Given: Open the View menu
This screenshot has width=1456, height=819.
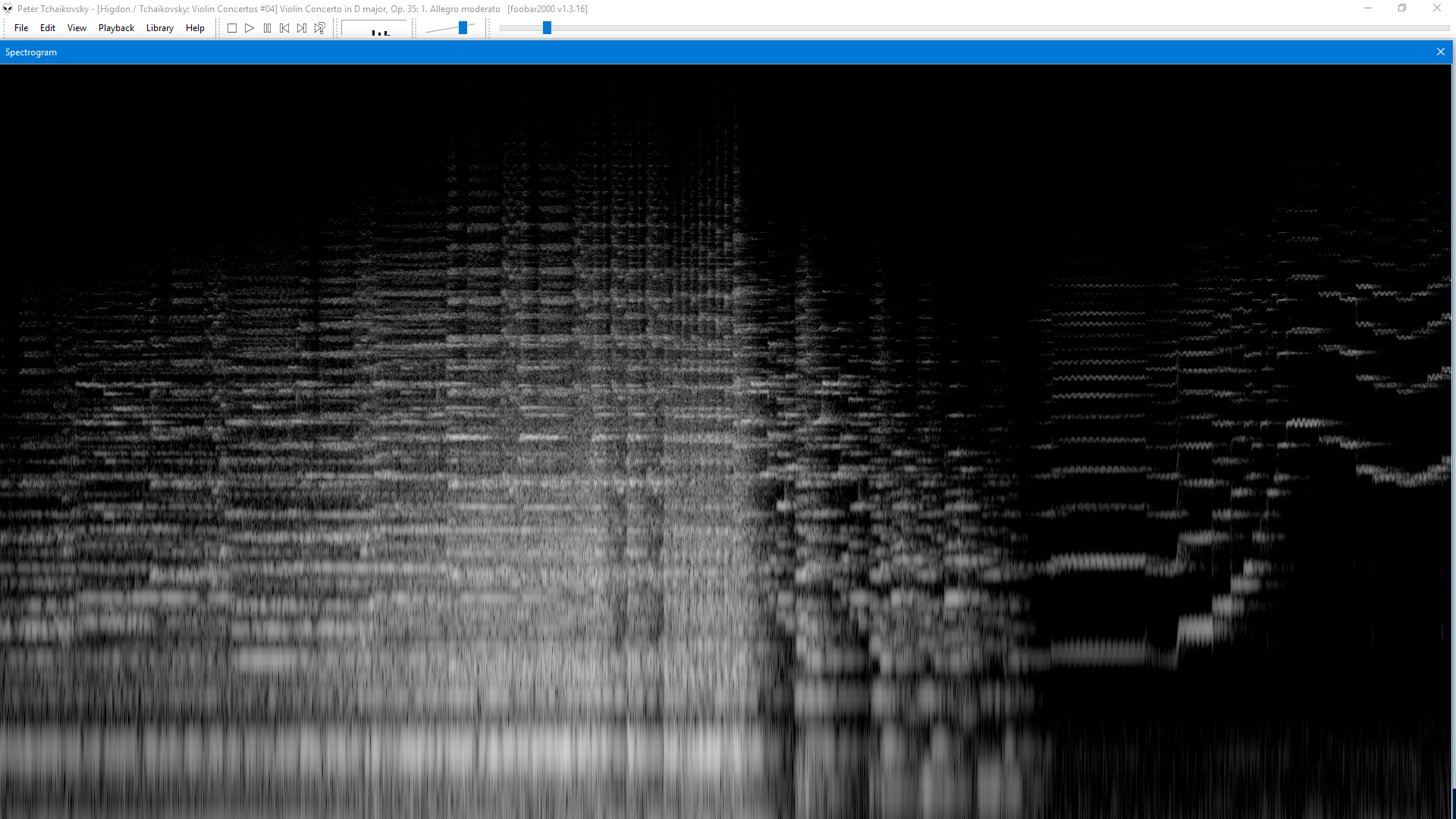Looking at the screenshot, I should tap(77, 28).
